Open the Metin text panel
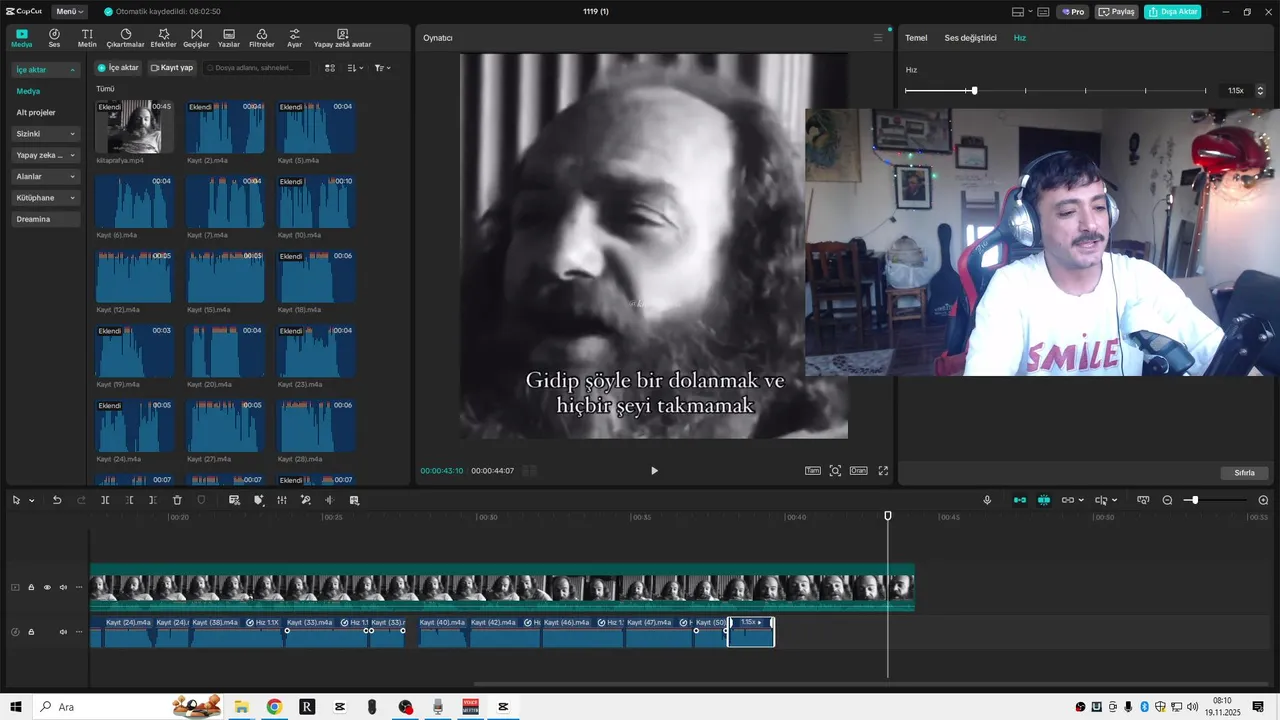 click(x=87, y=38)
